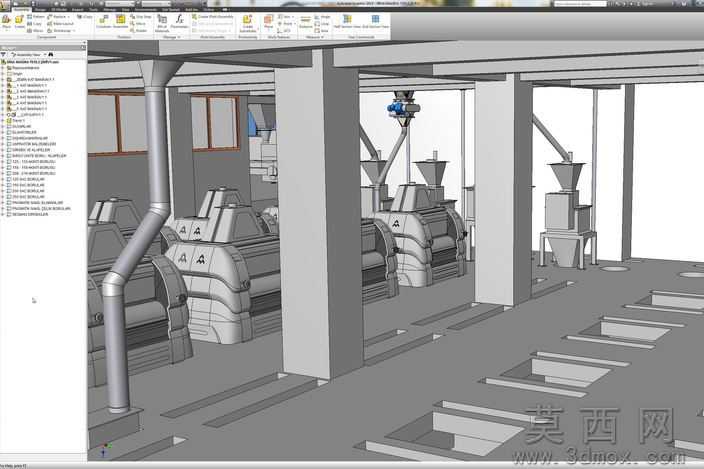This screenshot has height=469, width=704.
Task: Switch to the Tools ribbon tab
Action: click(x=93, y=9)
